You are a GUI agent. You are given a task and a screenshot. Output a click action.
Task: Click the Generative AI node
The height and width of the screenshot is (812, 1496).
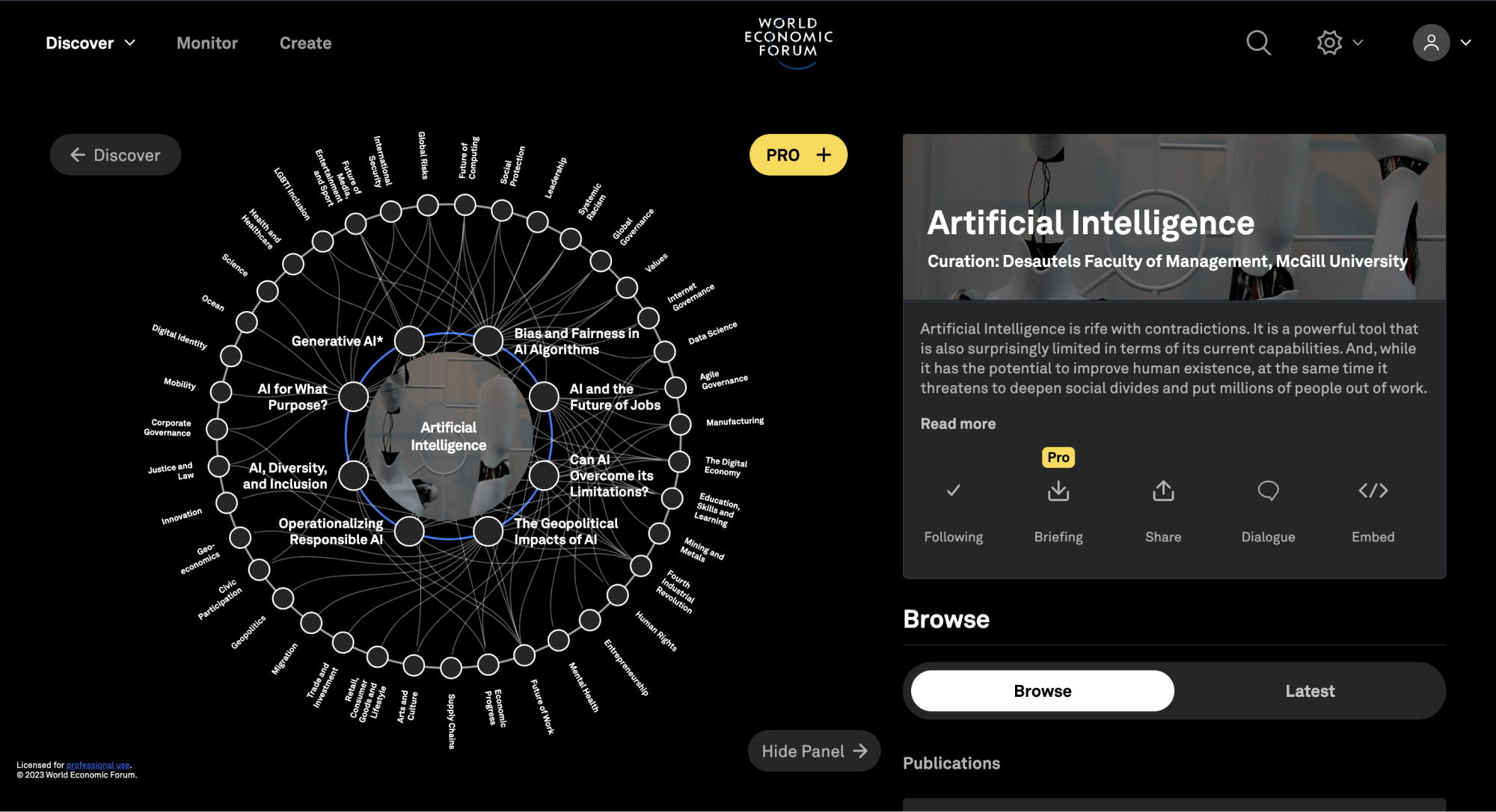tap(408, 341)
